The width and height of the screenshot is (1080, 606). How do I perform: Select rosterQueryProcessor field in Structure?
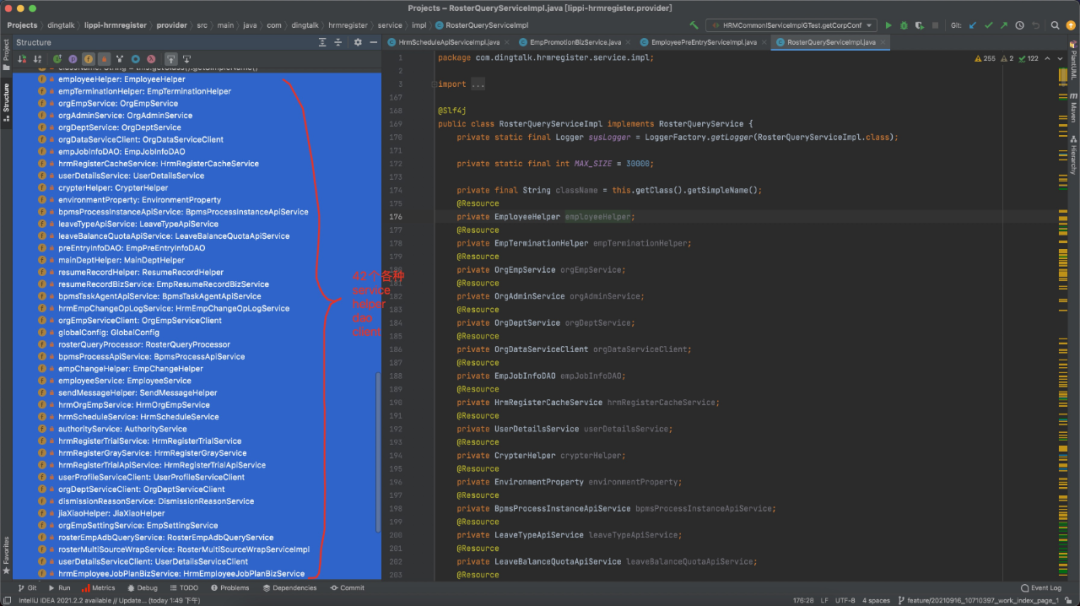(x=143, y=345)
